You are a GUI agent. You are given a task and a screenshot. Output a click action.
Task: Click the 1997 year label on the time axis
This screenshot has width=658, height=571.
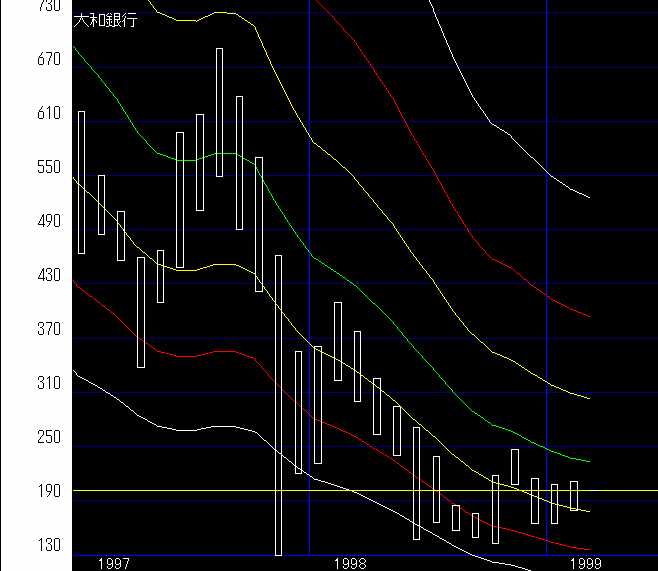(113, 563)
